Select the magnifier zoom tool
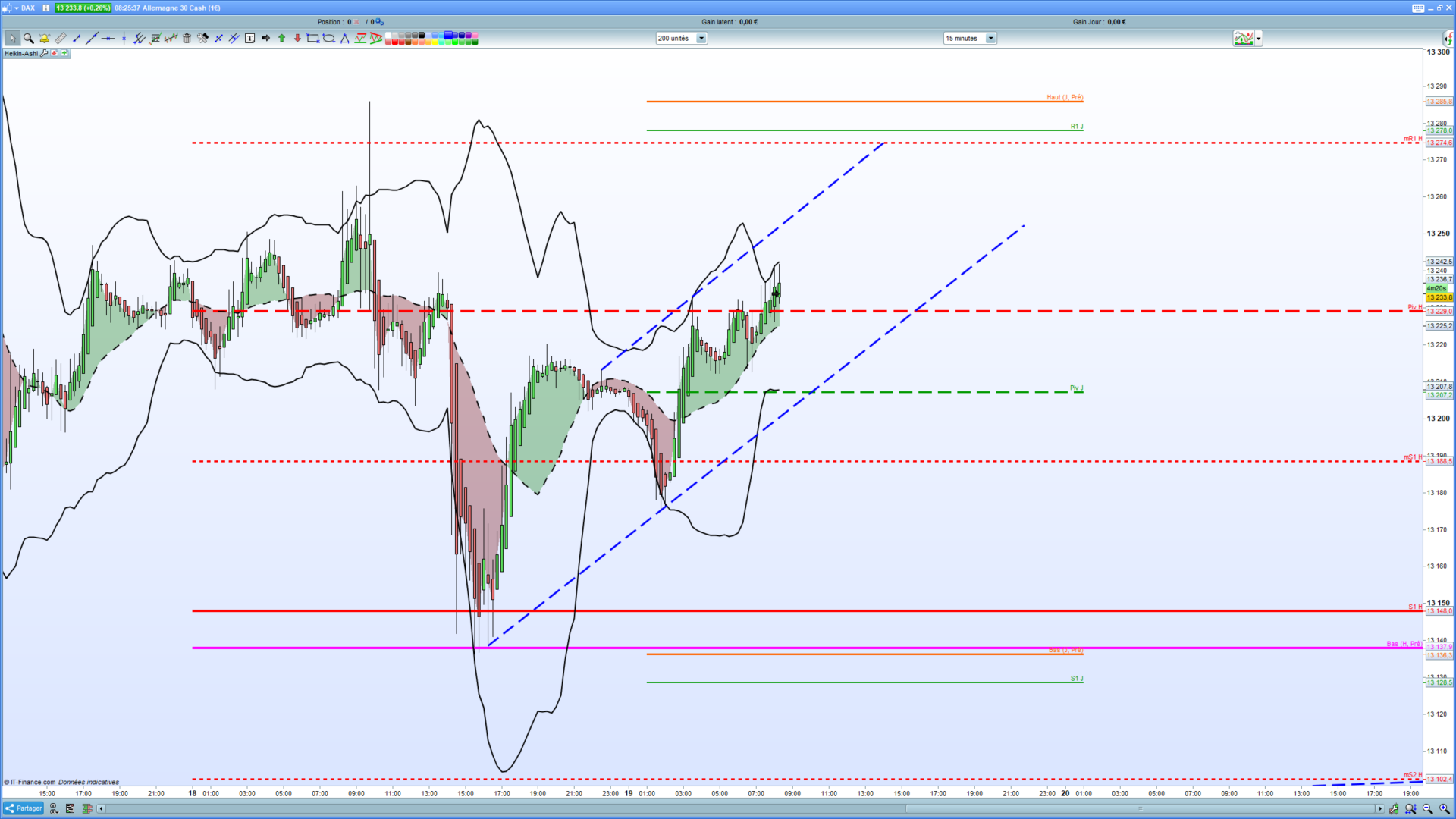The width and height of the screenshot is (1456, 819). [x=28, y=38]
